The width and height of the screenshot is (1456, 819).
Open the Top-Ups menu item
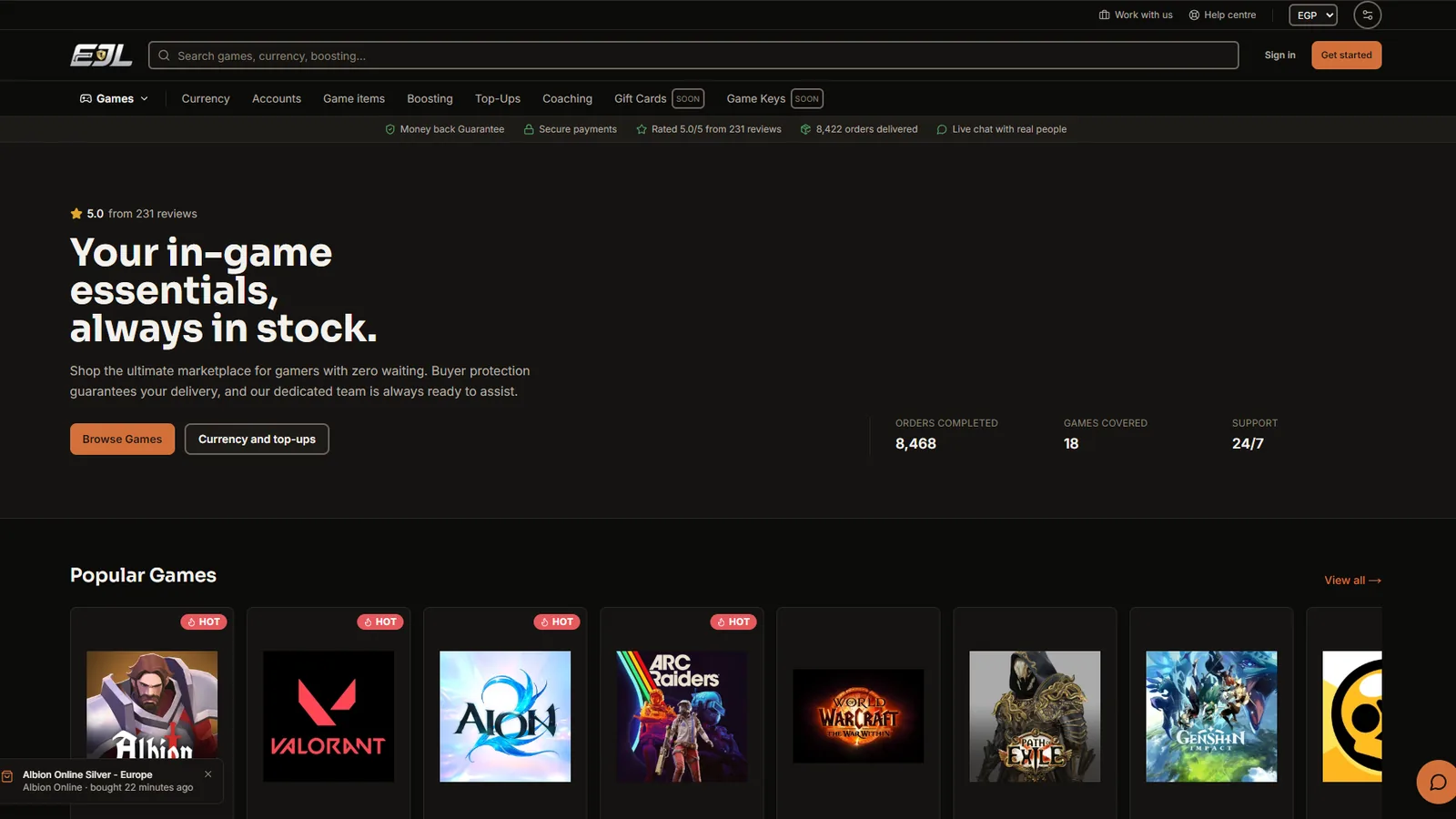(498, 98)
